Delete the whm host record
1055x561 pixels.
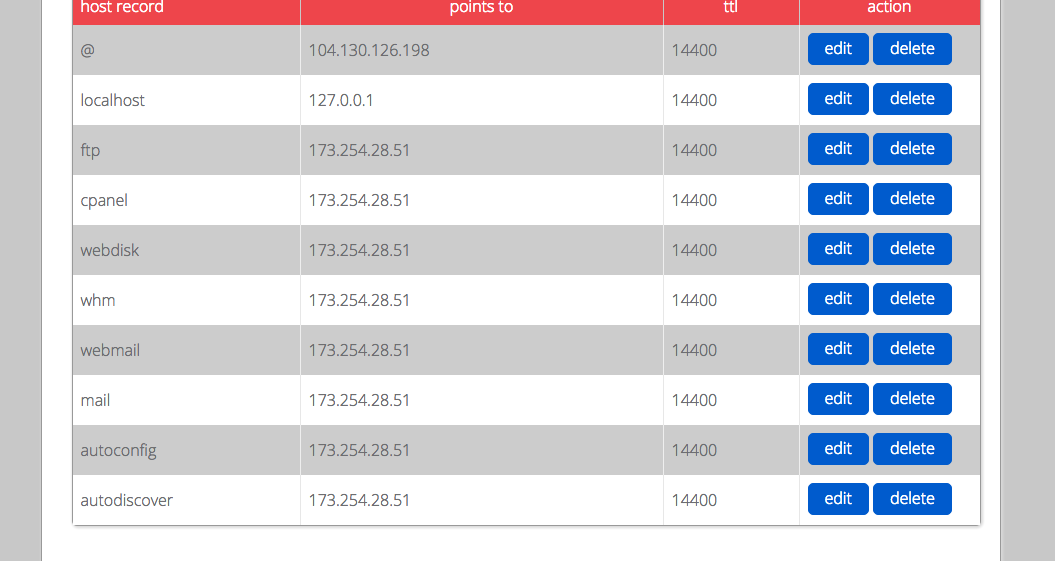click(912, 299)
